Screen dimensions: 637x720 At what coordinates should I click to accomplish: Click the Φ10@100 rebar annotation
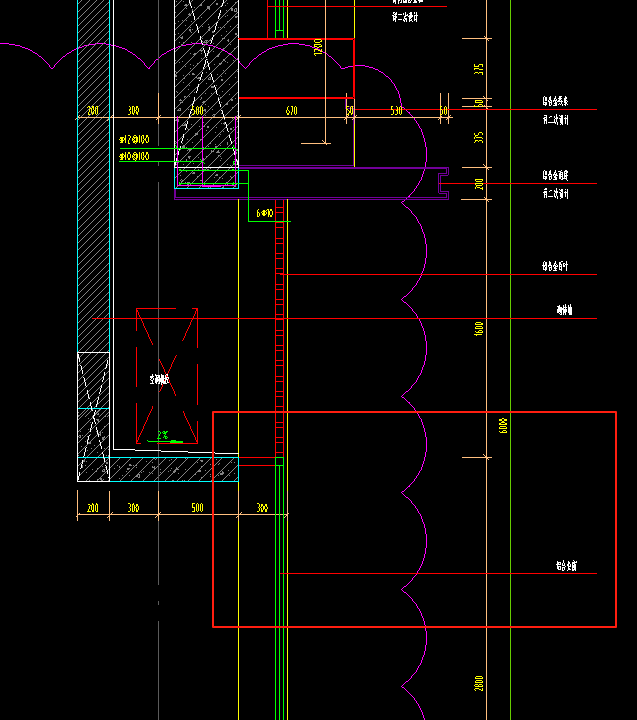click(x=134, y=156)
